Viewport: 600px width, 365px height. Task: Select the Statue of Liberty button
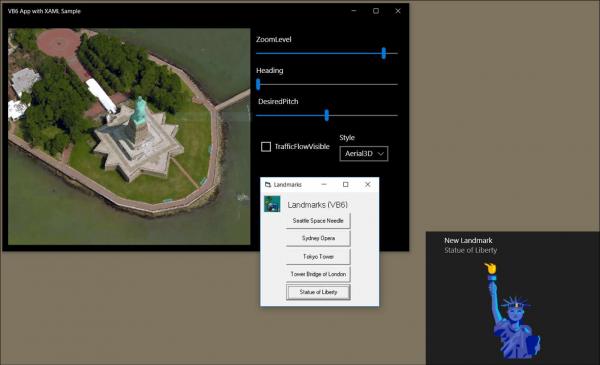318,292
